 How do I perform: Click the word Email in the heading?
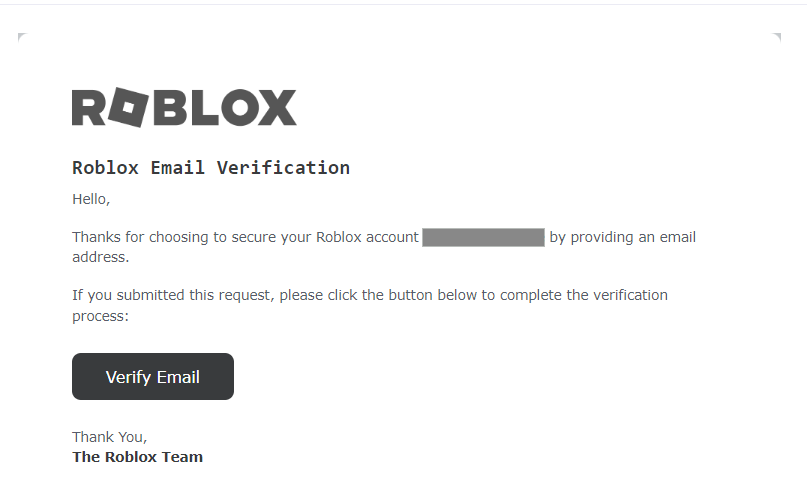point(178,168)
